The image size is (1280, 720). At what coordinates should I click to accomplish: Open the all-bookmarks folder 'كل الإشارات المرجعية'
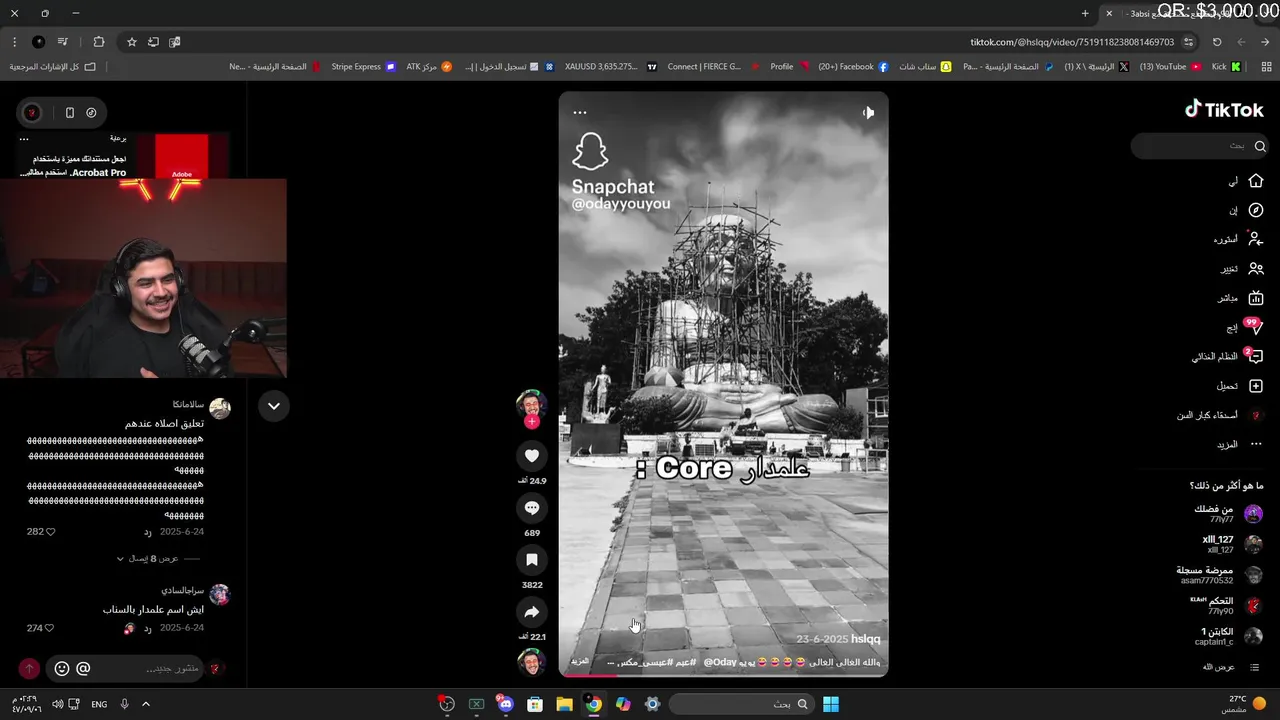point(52,67)
